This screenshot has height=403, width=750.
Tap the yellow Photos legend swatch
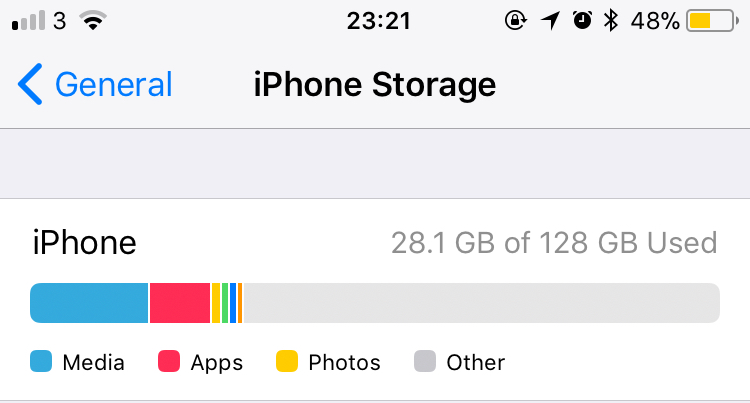click(x=287, y=361)
